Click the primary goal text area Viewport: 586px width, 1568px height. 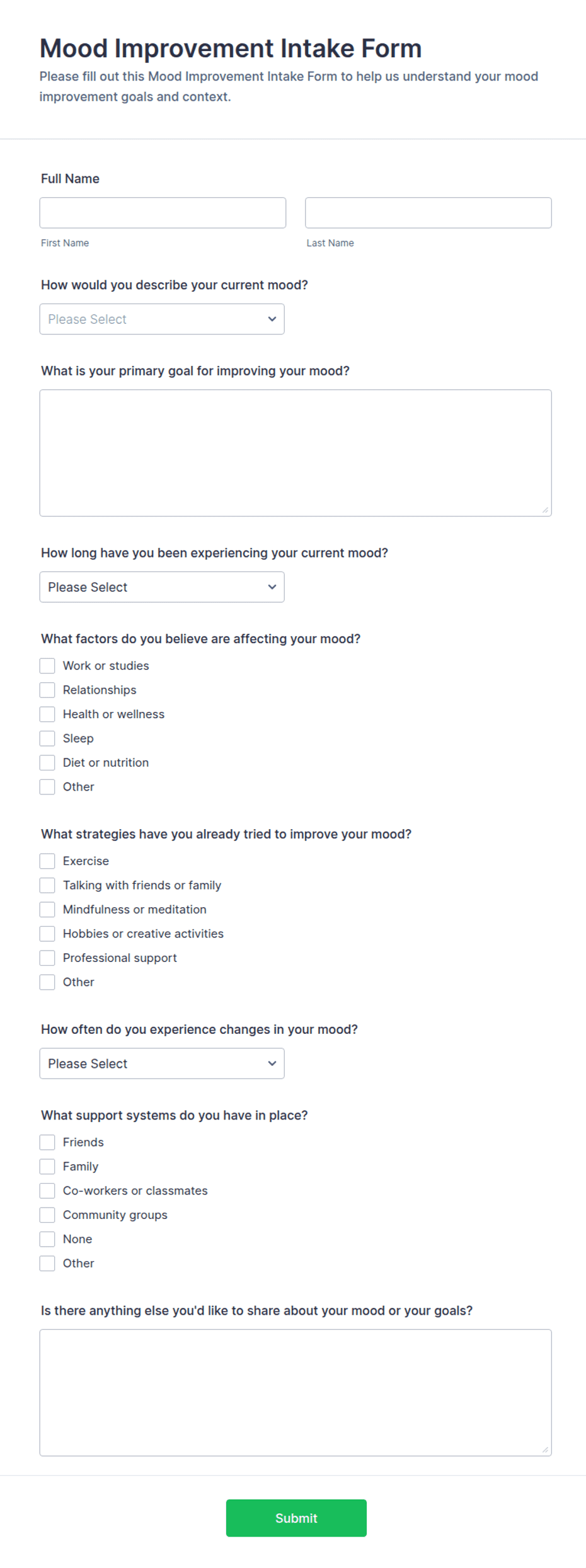296,453
